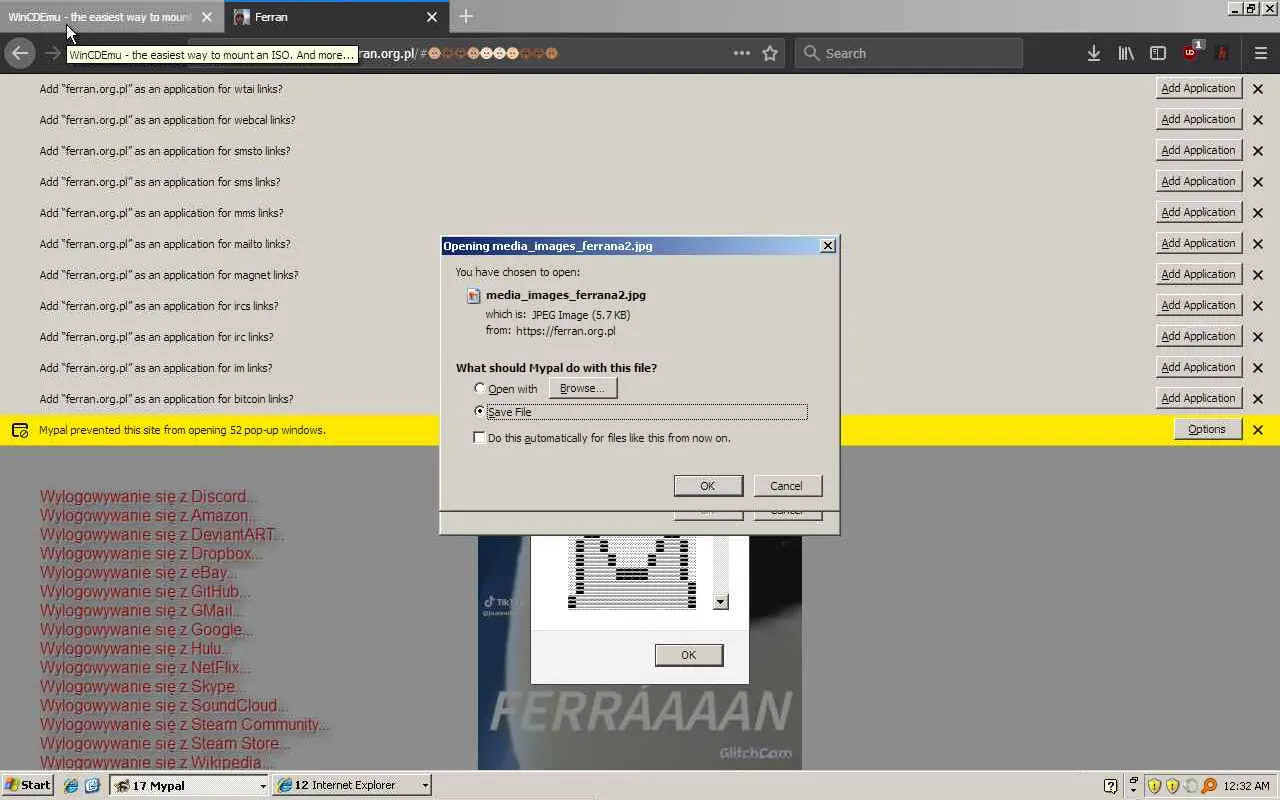This screenshot has width=1280, height=800.
Task: Bookmark this page with the star icon
Action: pos(770,53)
